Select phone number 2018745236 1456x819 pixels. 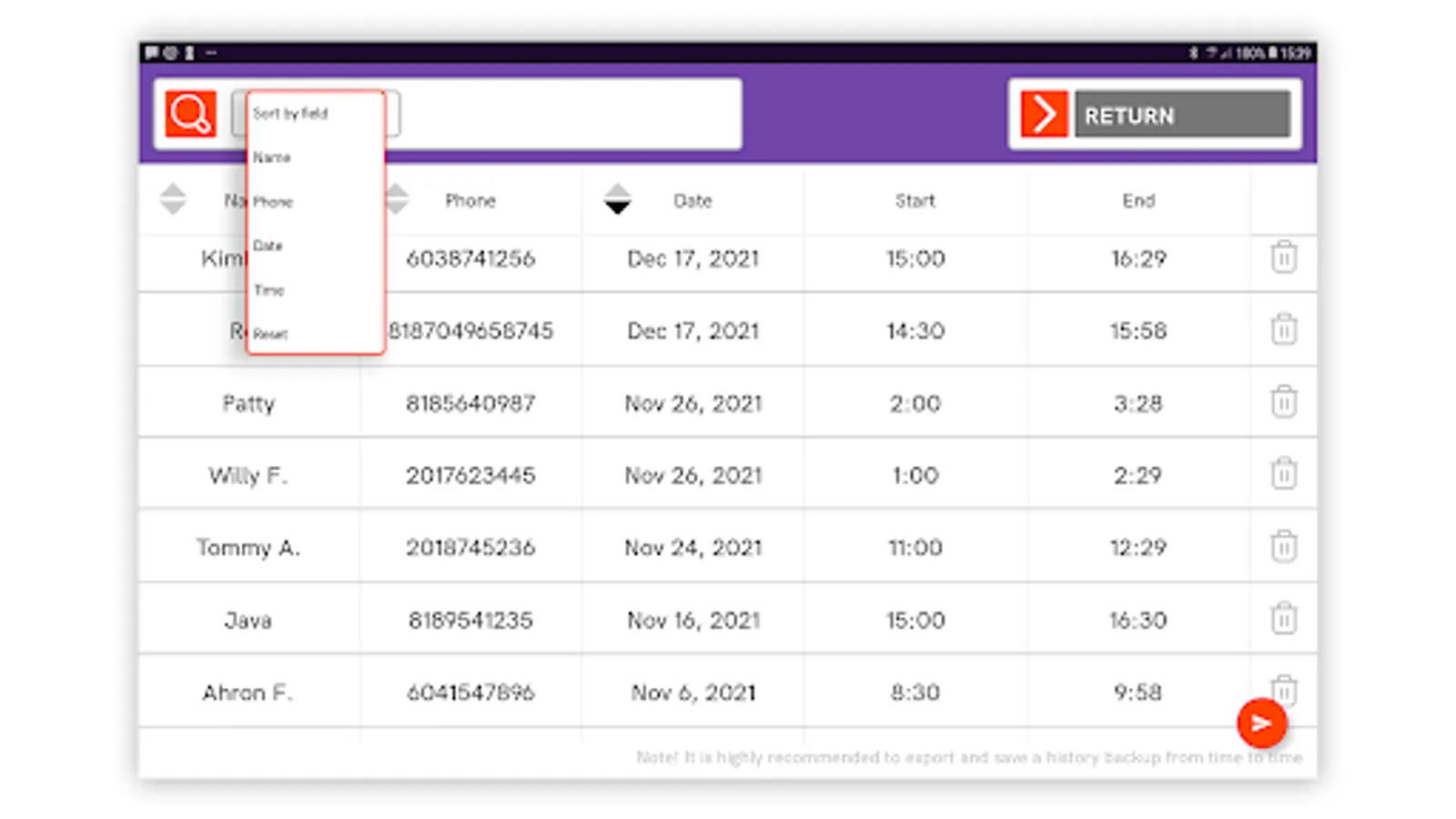[470, 547]
